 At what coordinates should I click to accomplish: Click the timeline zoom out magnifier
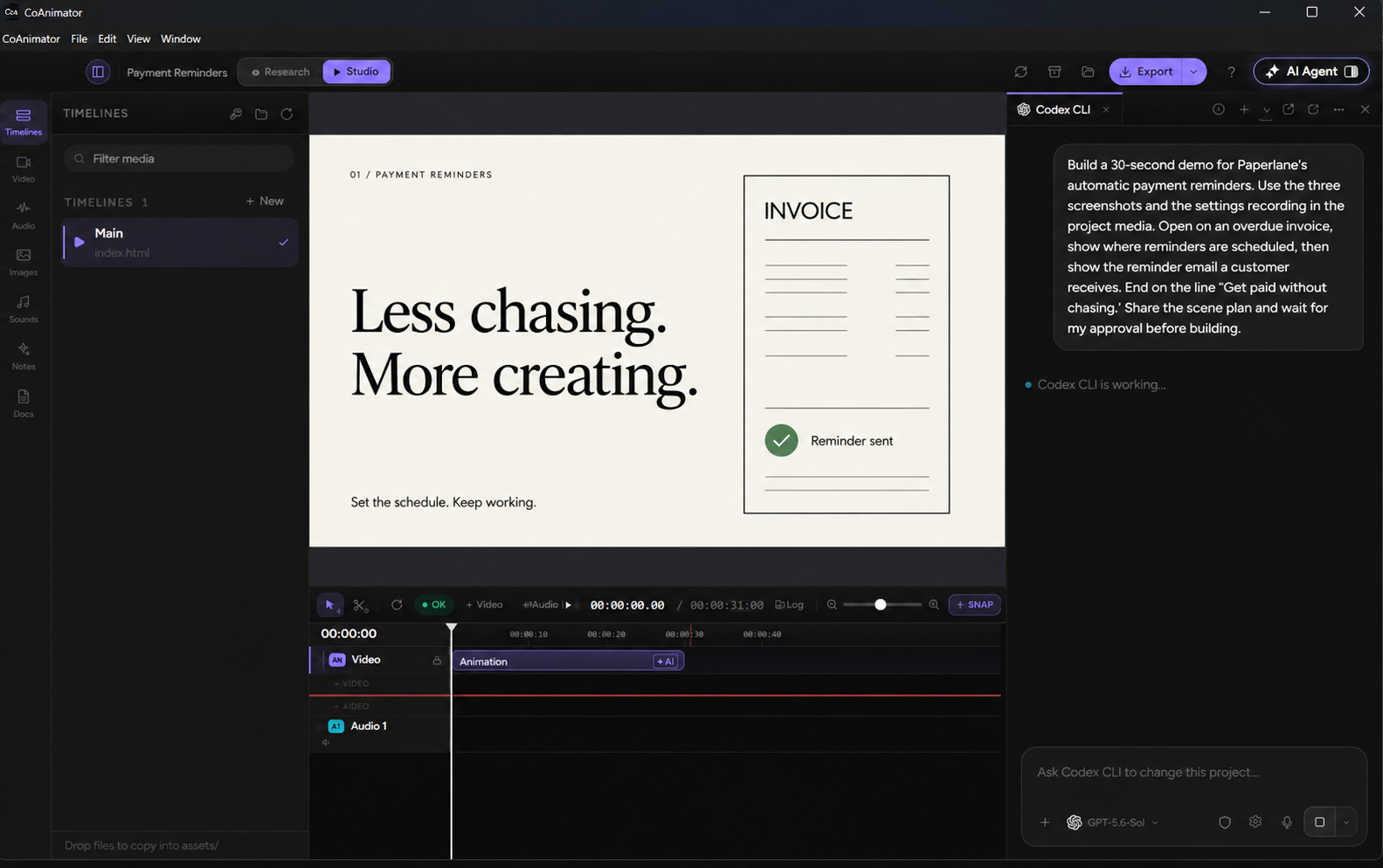coord(832,605)
